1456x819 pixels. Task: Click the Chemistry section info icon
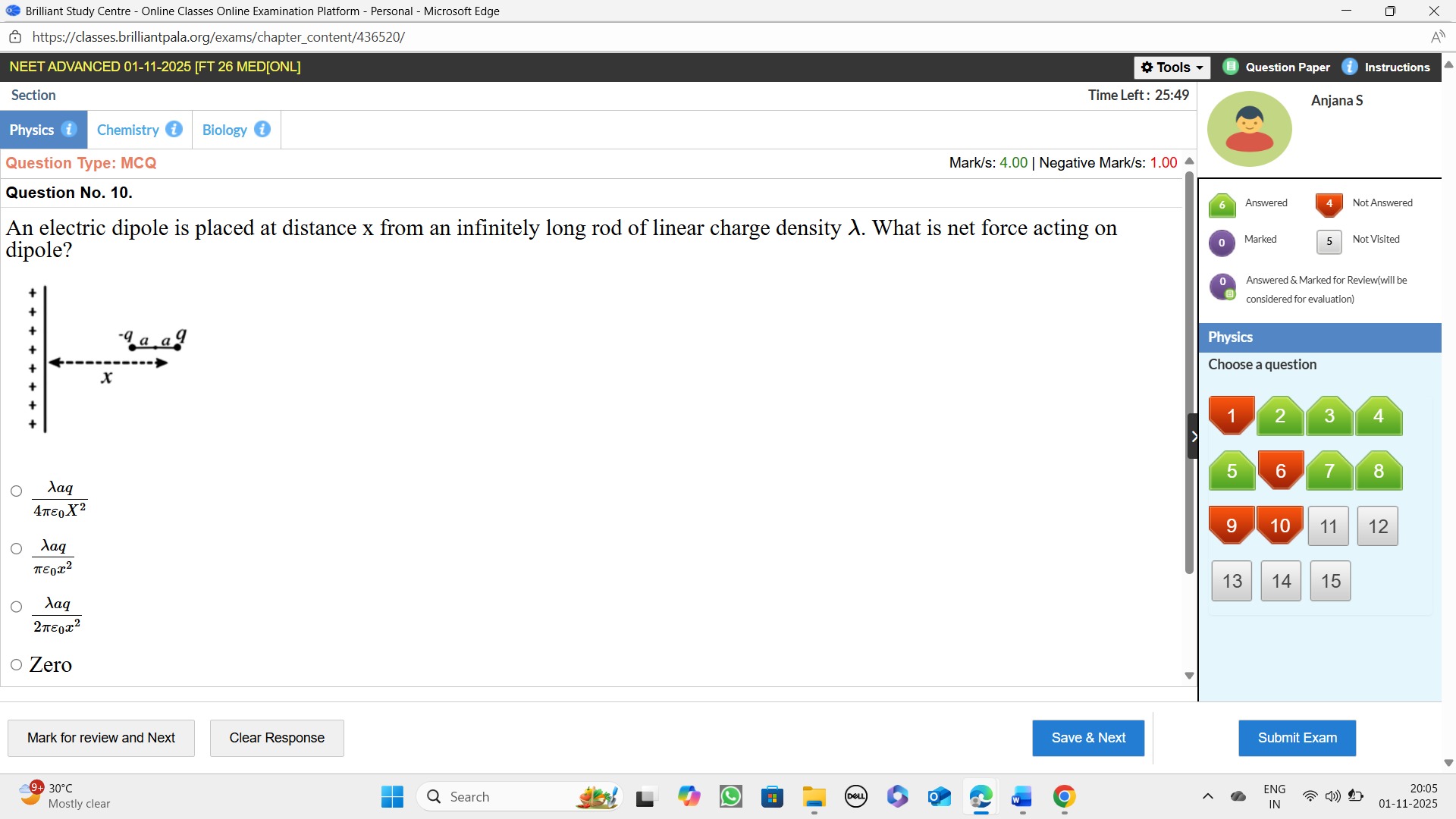pyautogui.click(x=174, y=130)
